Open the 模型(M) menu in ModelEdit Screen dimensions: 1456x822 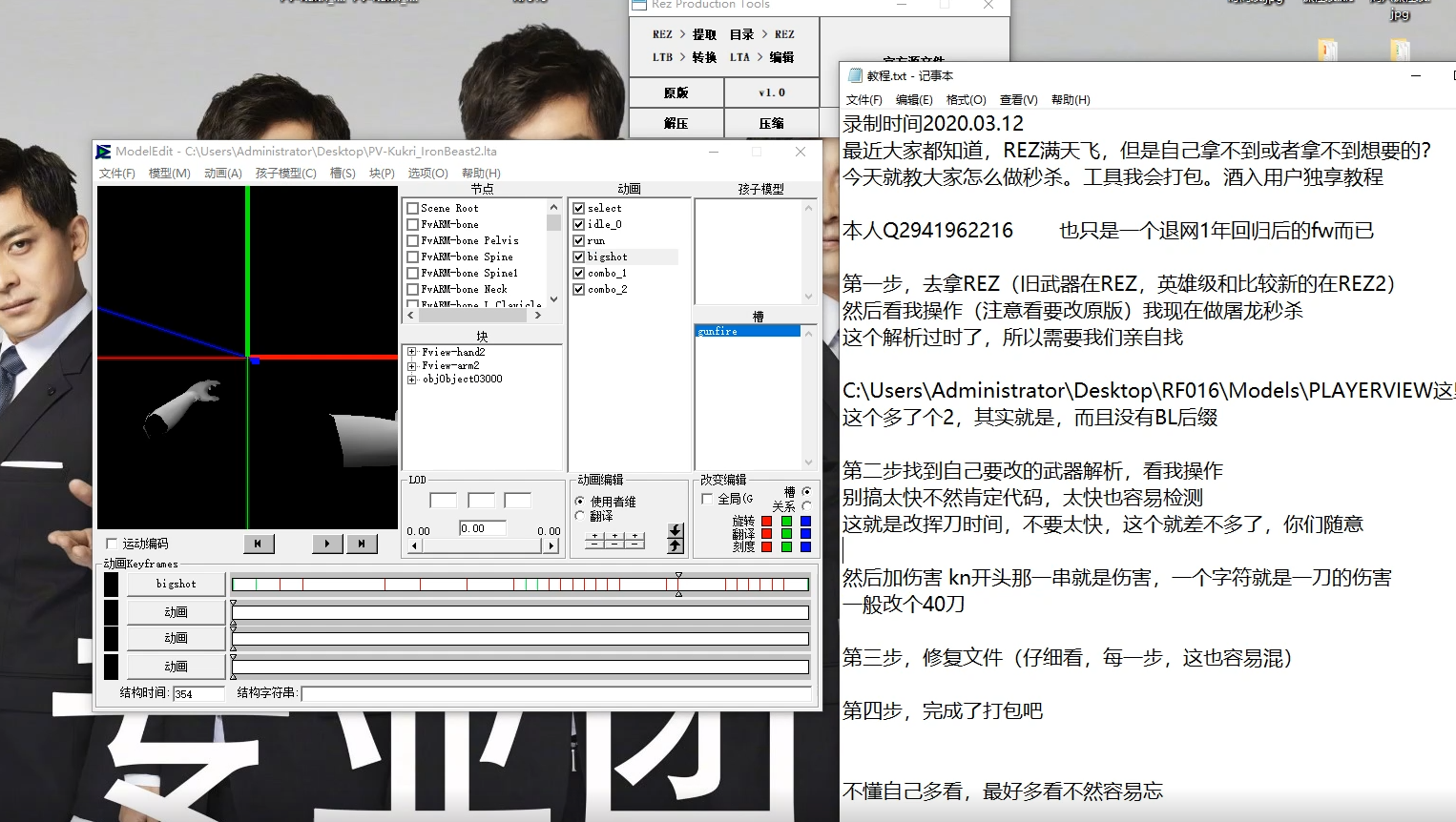169,174
